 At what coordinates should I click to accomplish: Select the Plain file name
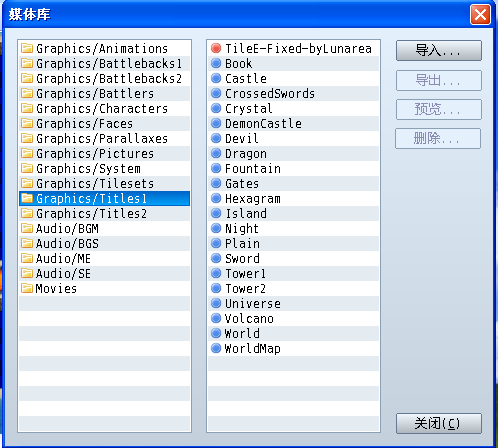[x=243, y=244]
